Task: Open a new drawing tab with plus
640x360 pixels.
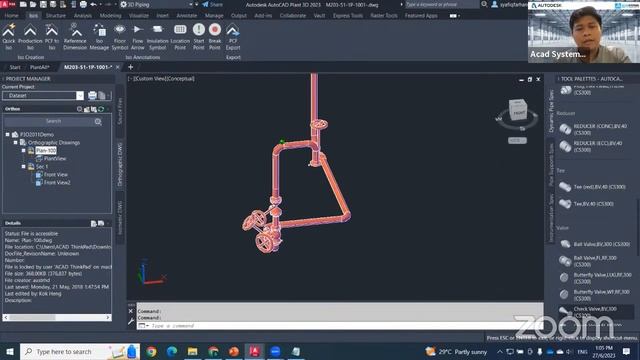Action: 131,67
